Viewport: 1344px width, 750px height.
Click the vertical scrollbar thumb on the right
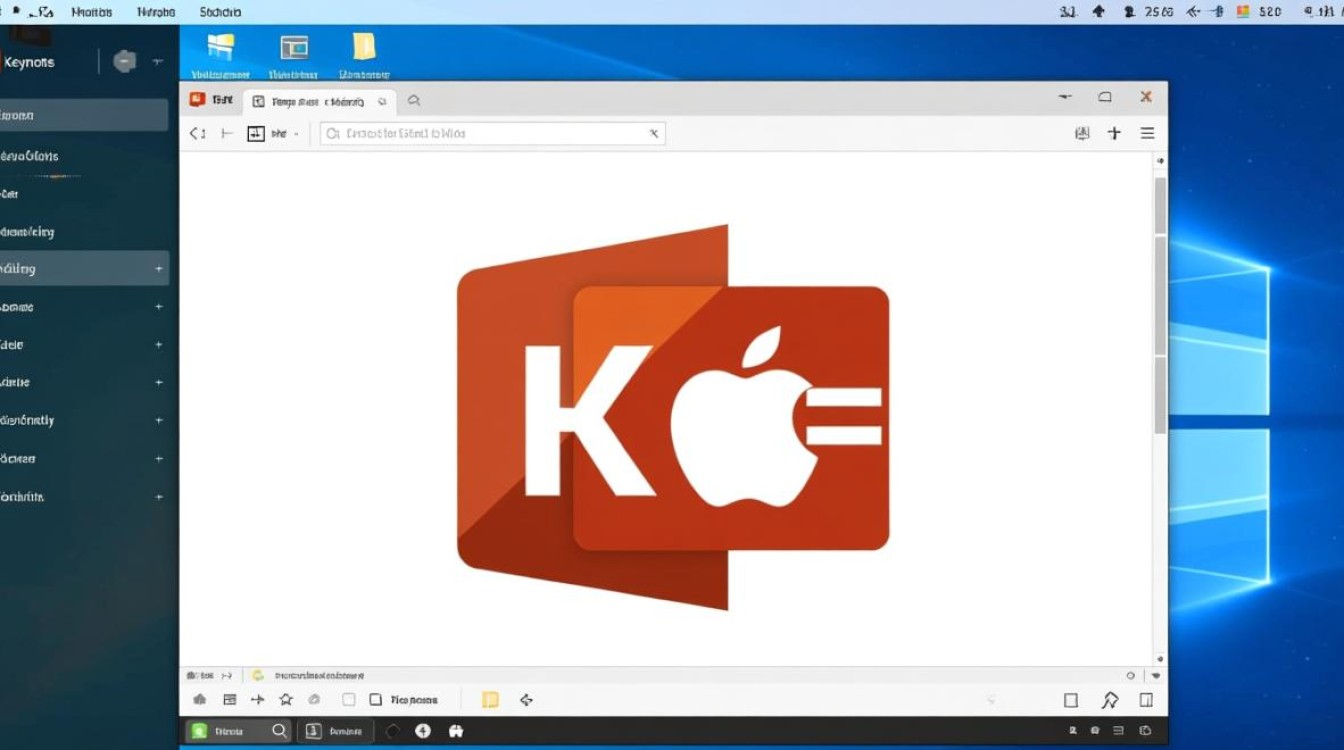[1160, 300]
